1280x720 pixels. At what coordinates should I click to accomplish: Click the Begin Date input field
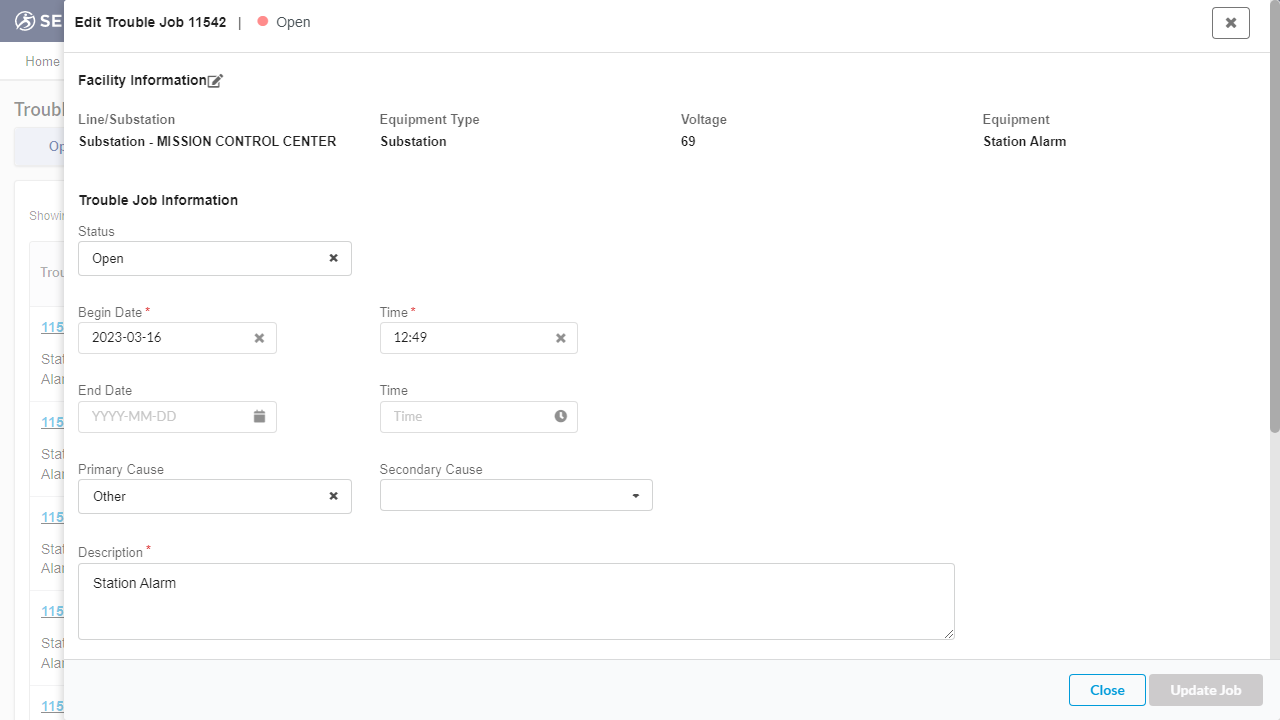165,338
